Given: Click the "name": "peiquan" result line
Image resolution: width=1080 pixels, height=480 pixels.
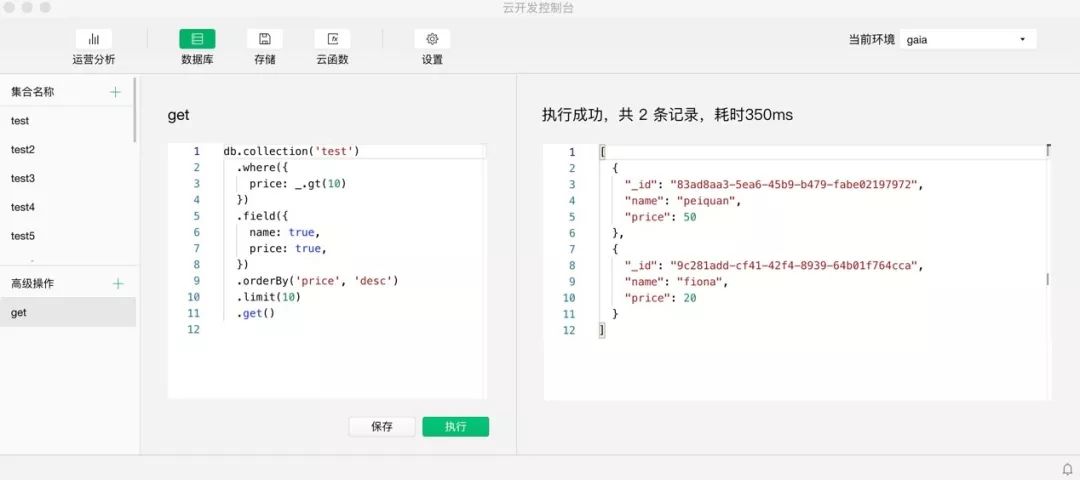Looking at the screenshot, I should click(x=683, y=201).
